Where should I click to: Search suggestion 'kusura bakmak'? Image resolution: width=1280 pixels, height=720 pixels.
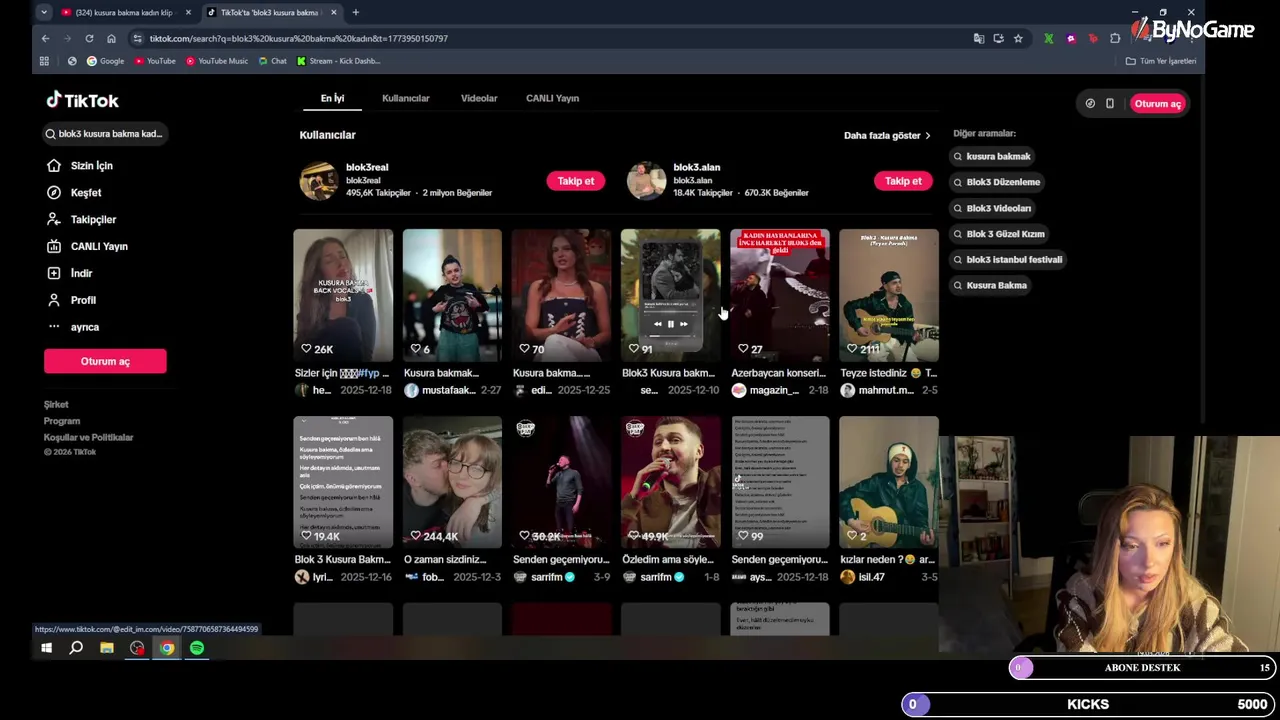coord(992,156)
